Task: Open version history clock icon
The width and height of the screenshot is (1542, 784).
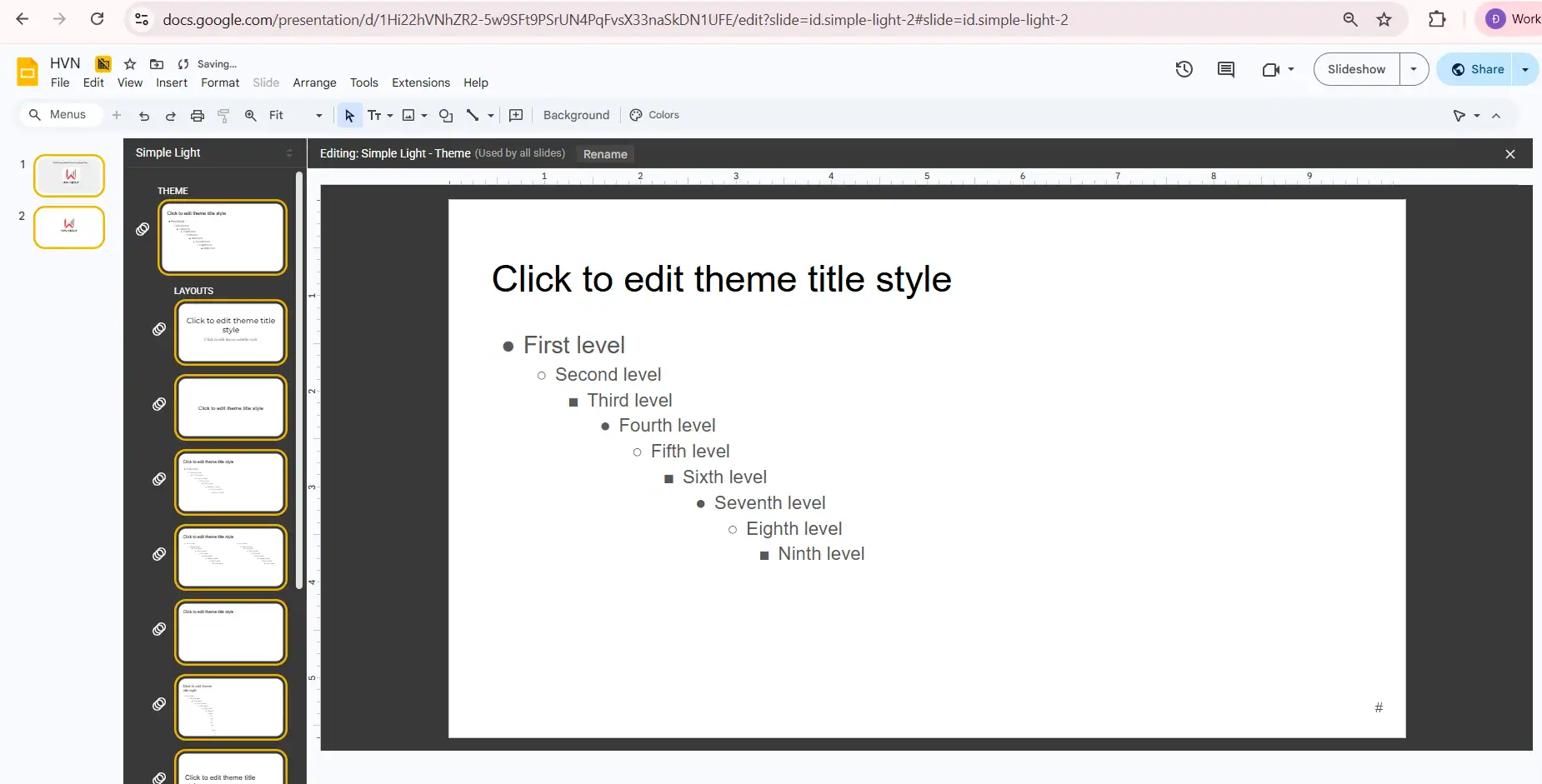Action: point(1184,69)
